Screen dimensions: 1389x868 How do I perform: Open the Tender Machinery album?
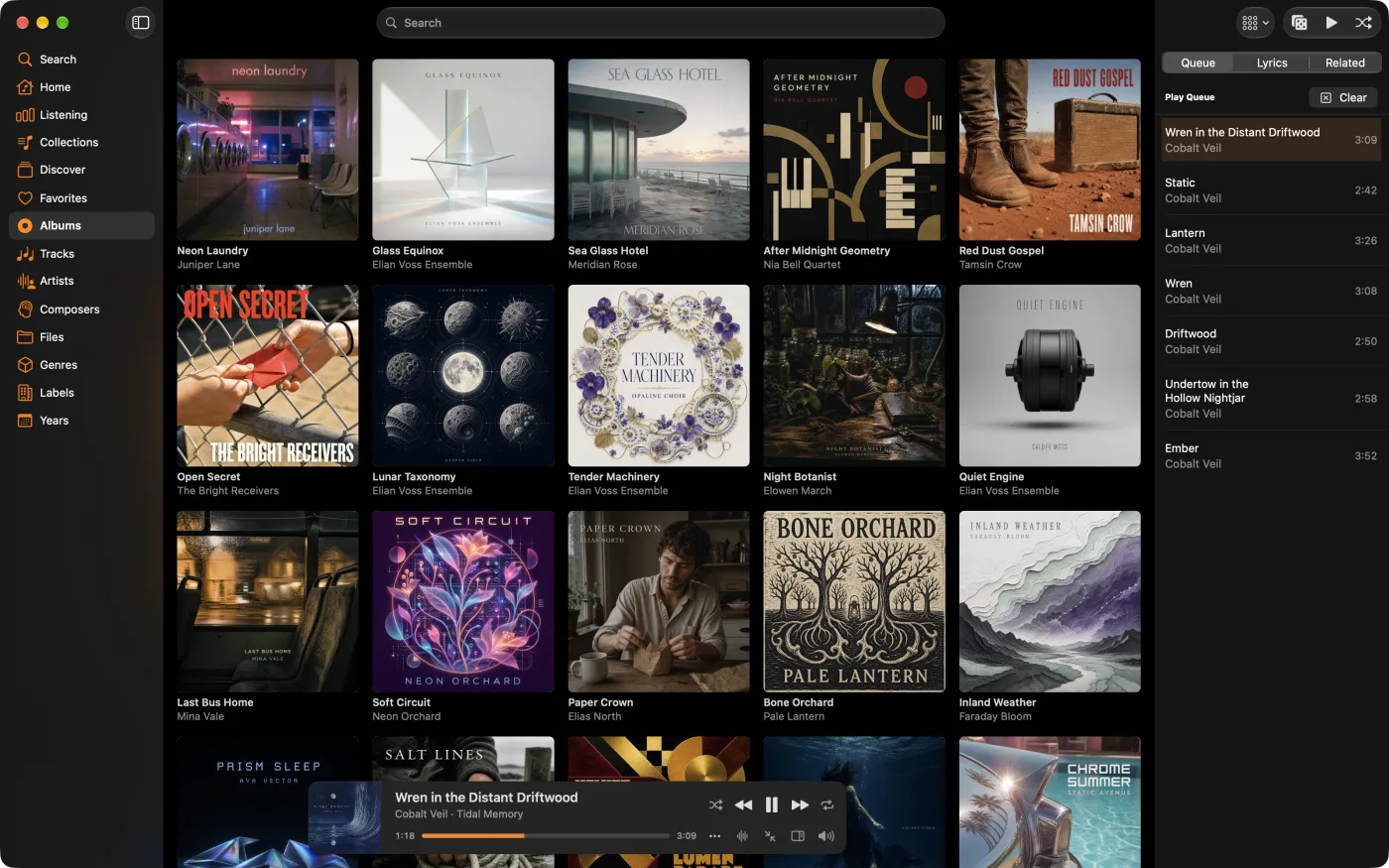pos(659,375)
